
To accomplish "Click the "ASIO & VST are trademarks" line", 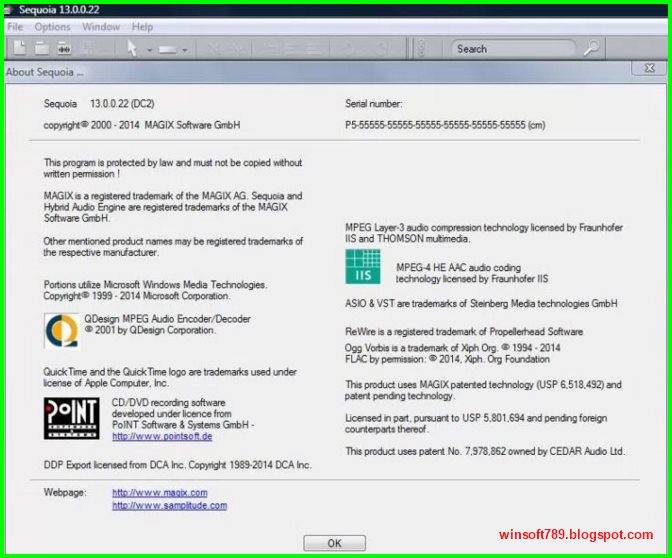I will pos(481,304).
